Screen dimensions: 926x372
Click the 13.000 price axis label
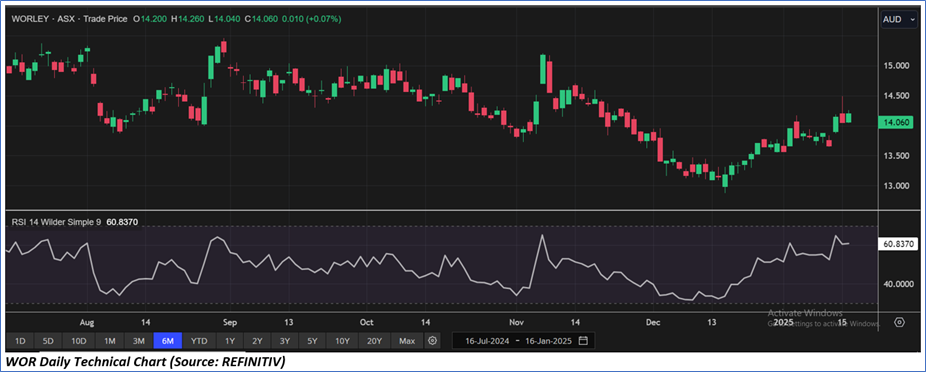tap(896, 186)
